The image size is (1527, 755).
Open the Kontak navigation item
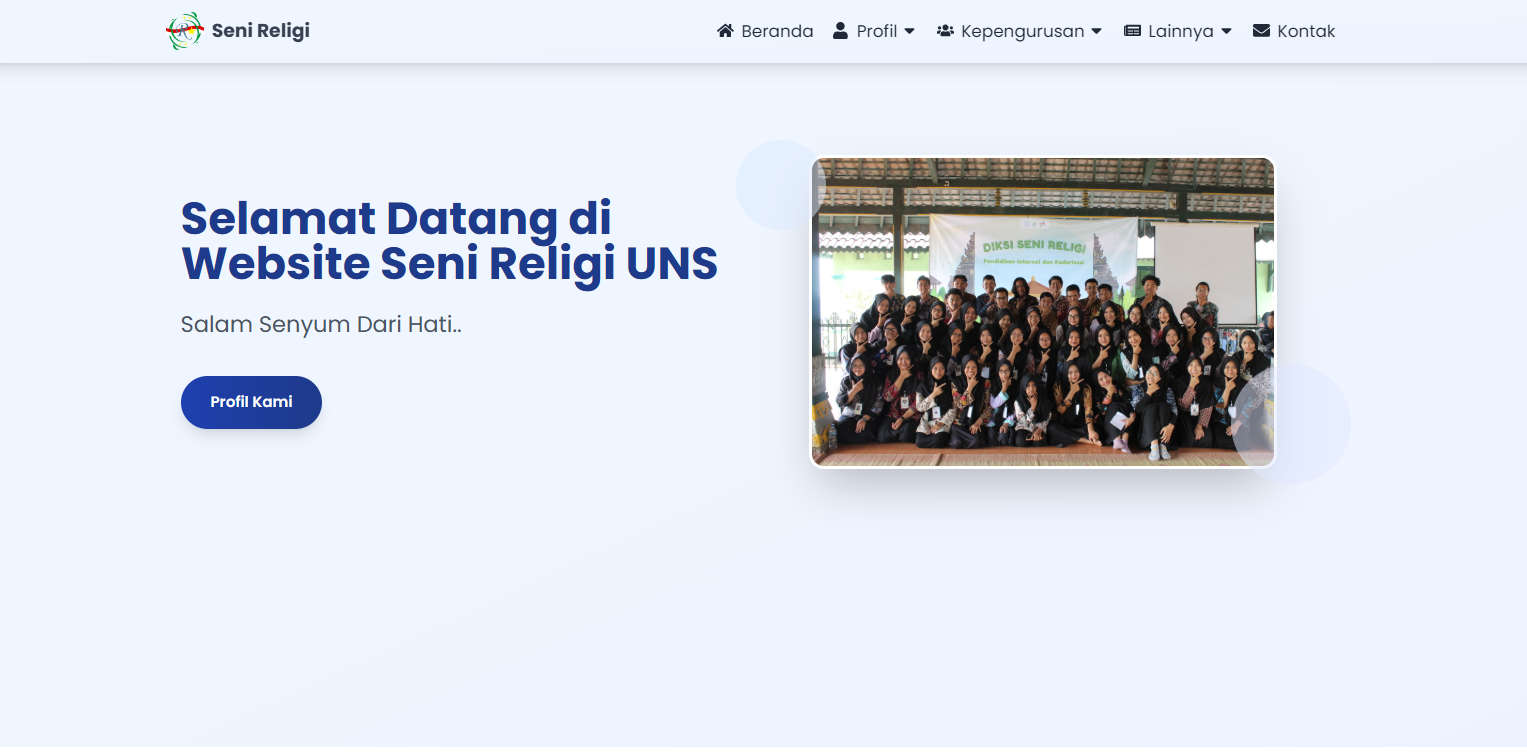click(x=1306, y=31)
